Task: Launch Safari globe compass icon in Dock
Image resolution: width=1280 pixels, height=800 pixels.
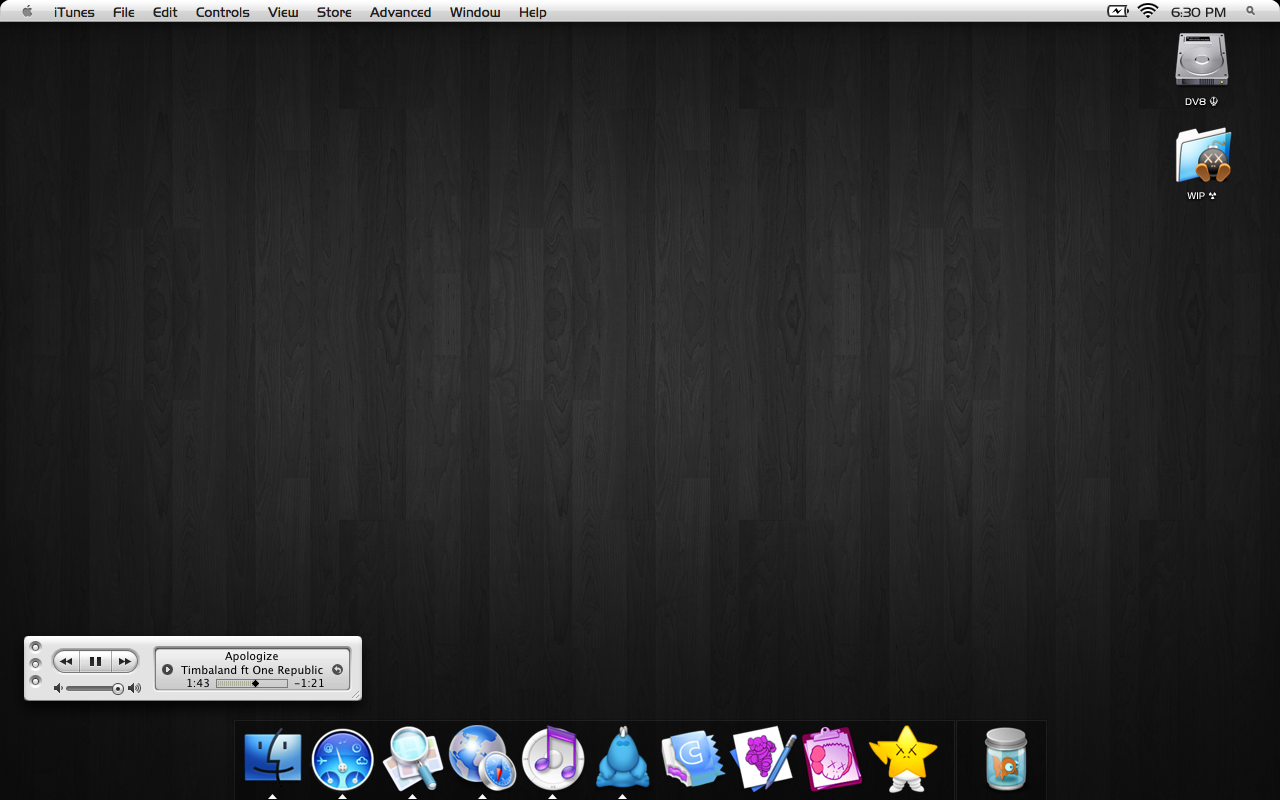Action: pyautogui.click(x=482, y=757)
